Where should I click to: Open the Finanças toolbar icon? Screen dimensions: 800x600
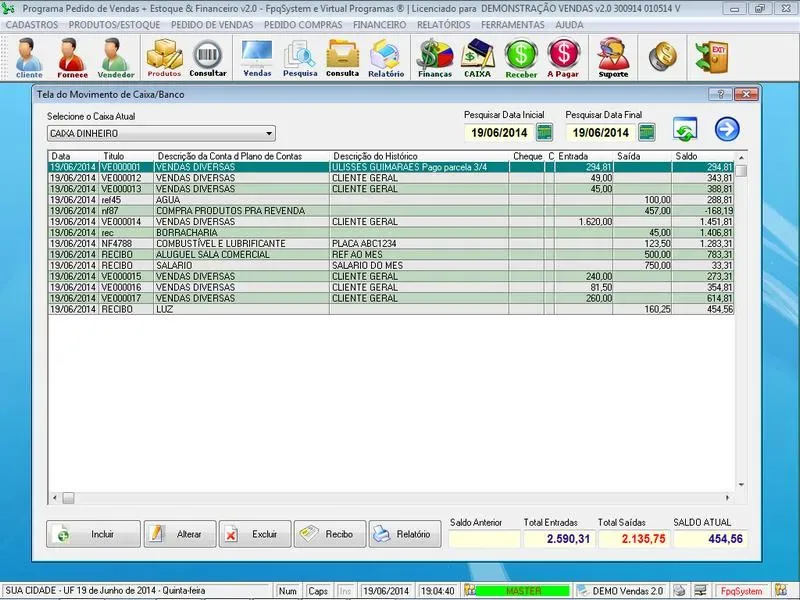pyautogui.click(x=434, y=57)
